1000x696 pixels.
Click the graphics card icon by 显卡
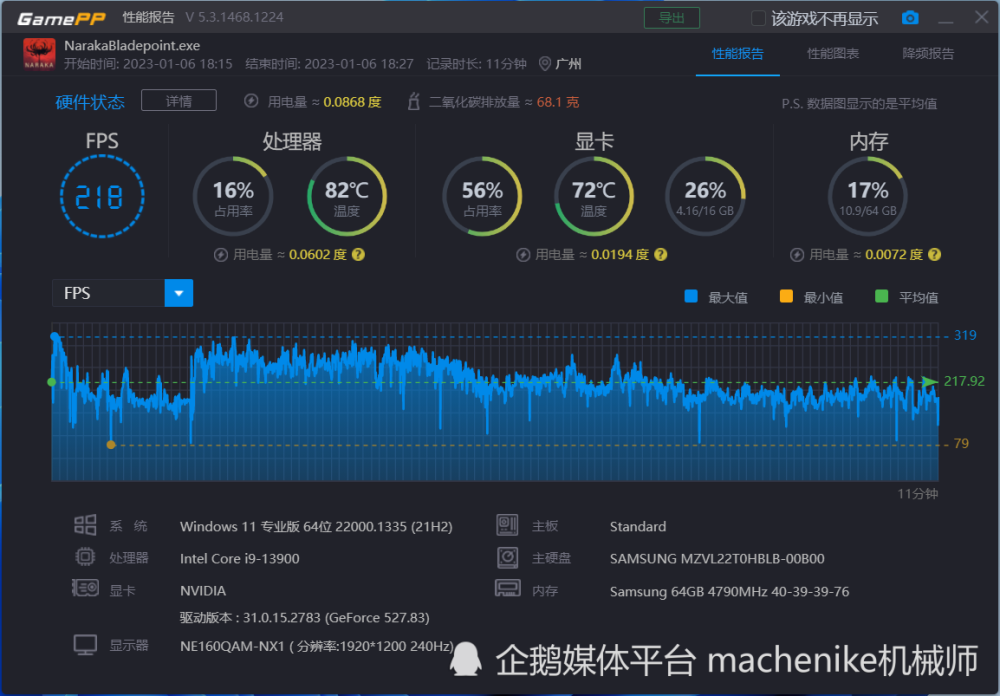pos(85,588)
